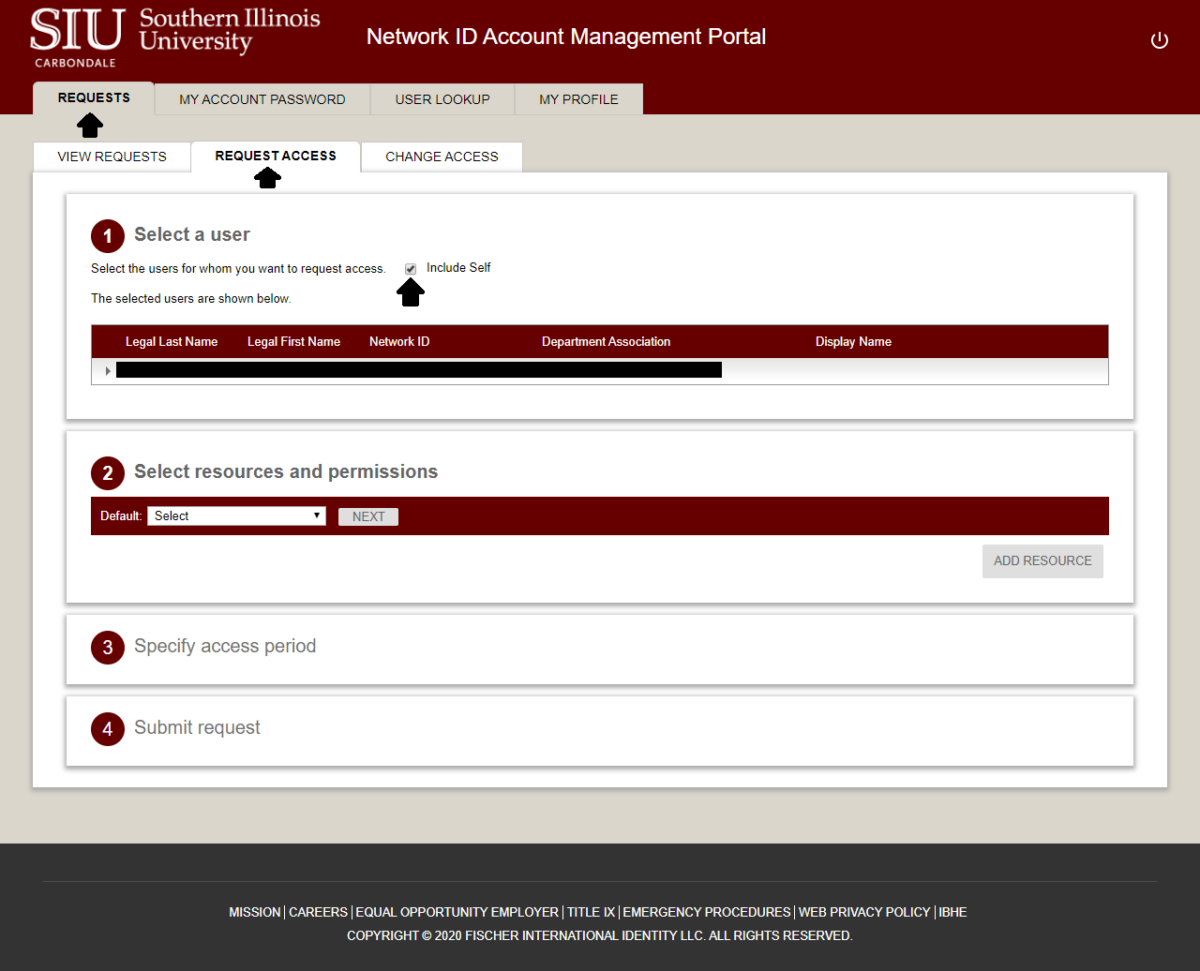
Task: Click the 'Submit request' step circle
Action: (x=107, y=729)
